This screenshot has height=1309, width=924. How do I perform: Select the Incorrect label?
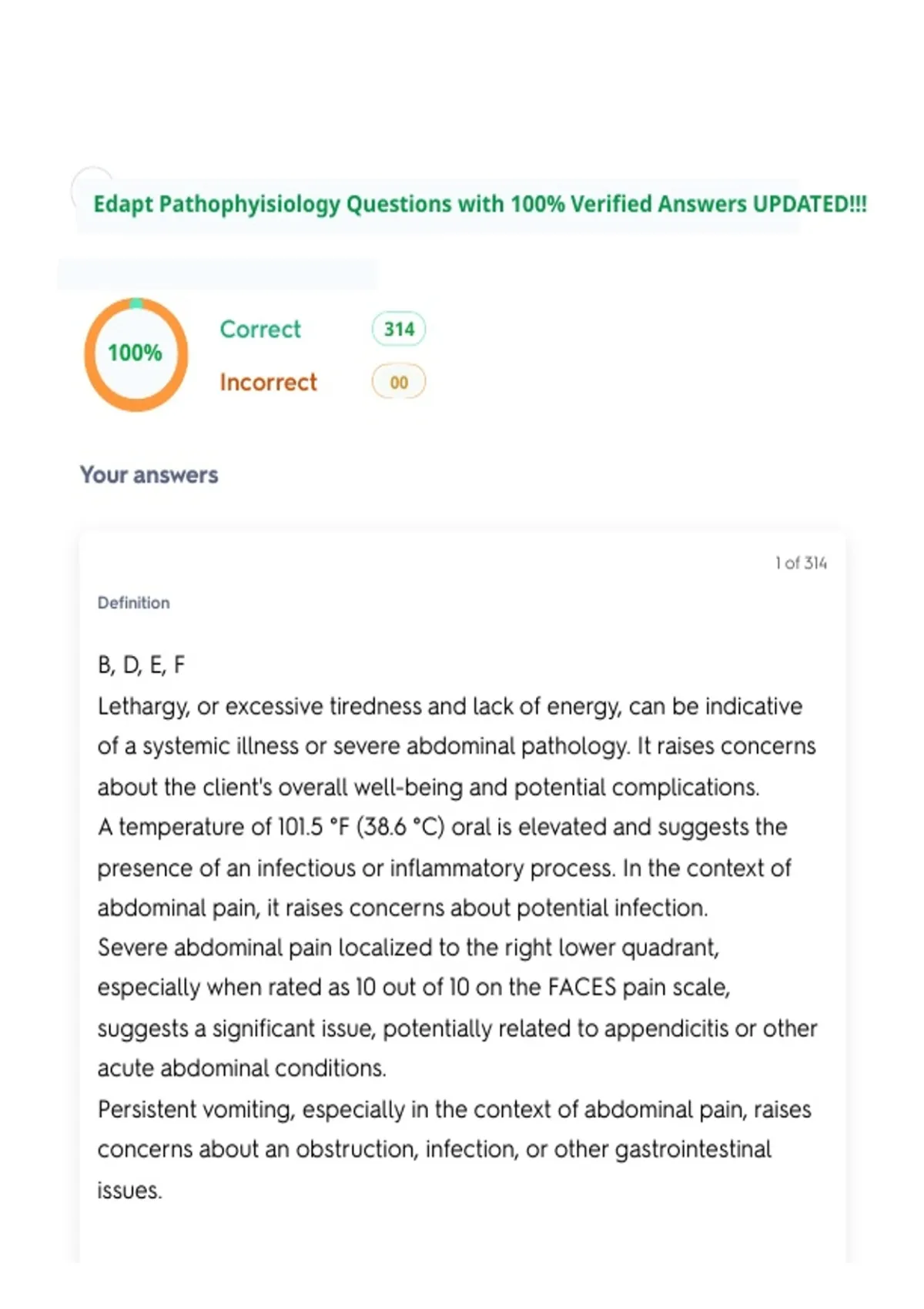268,382
